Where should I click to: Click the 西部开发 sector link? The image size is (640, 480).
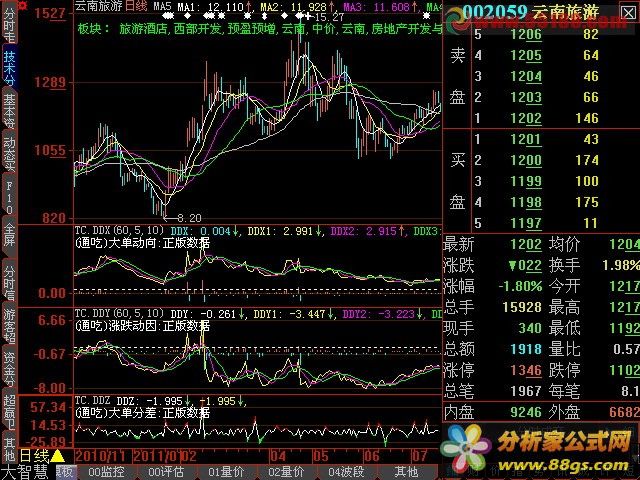coord(197,29)
